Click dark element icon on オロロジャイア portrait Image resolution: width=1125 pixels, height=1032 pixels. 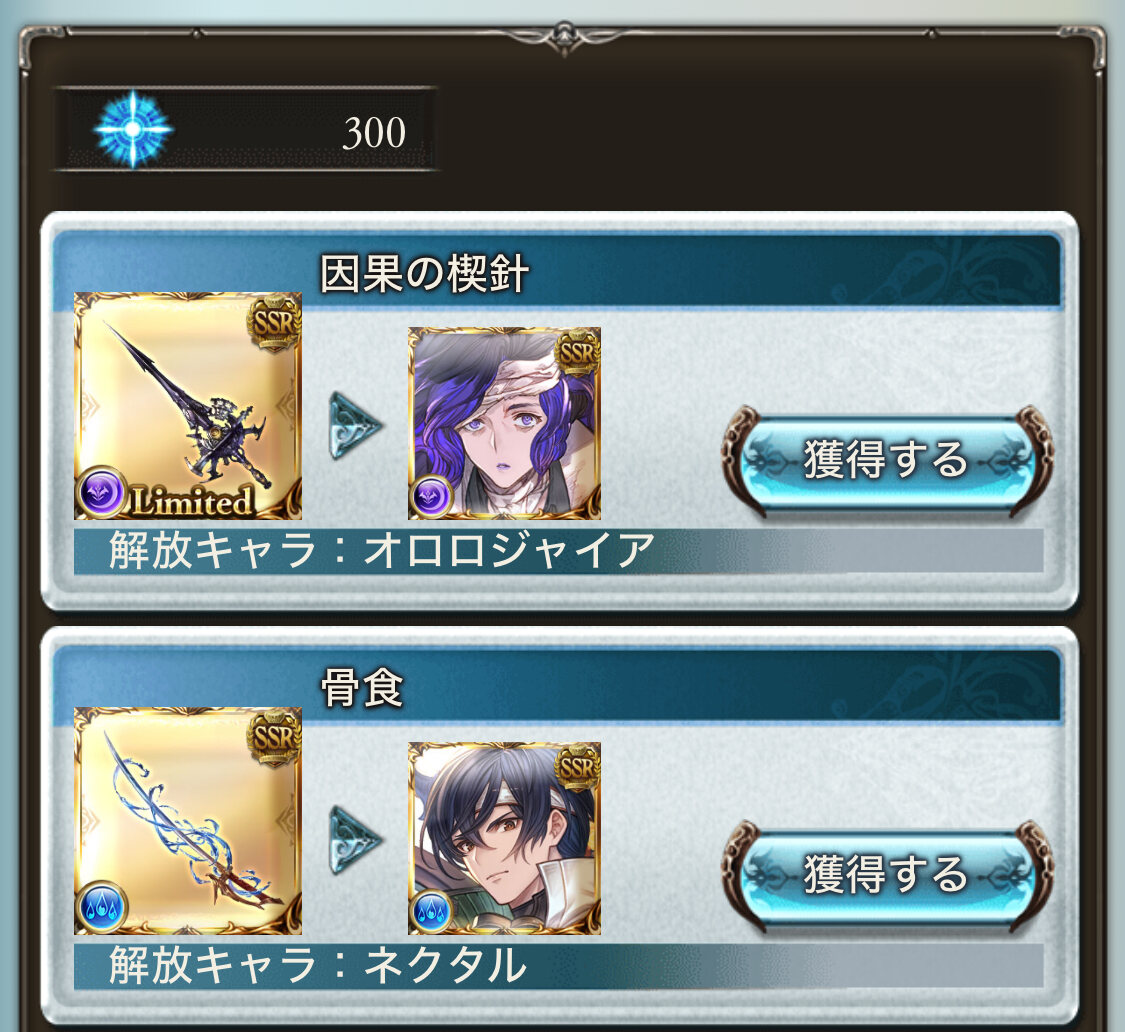pos(431,497)
